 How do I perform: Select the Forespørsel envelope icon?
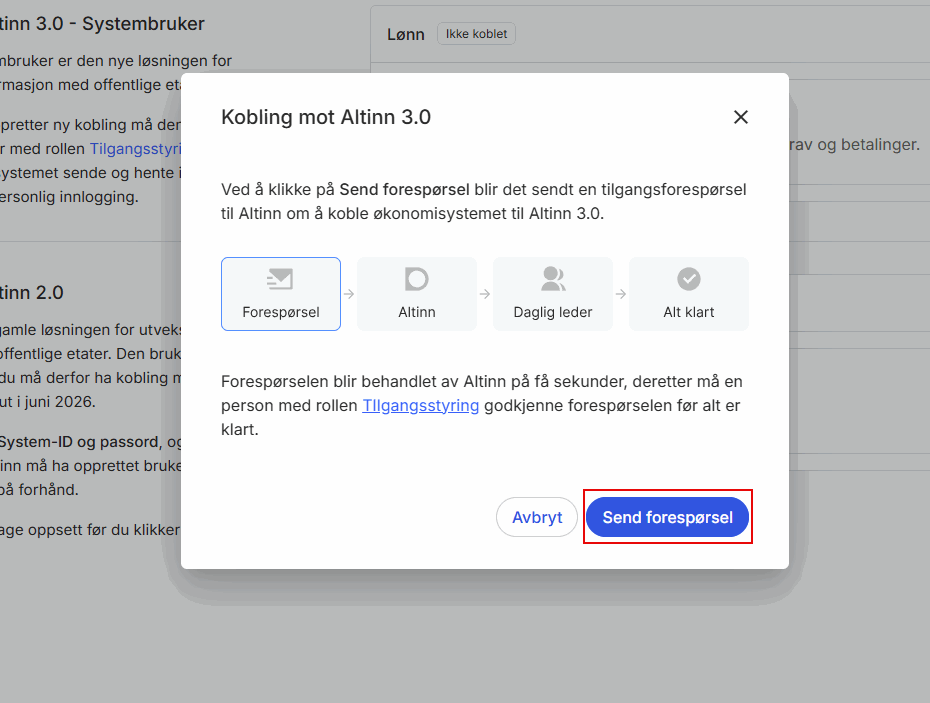(280, 279)
